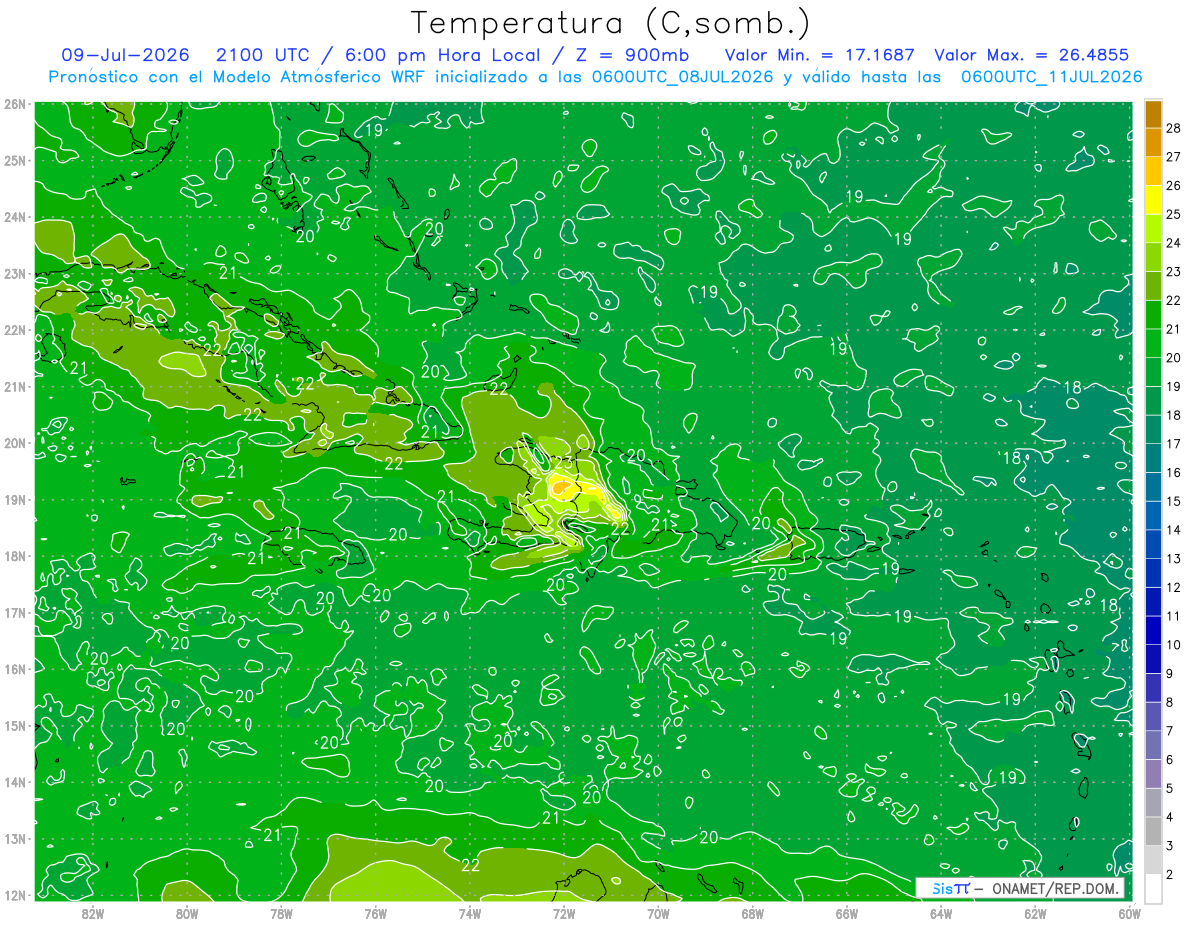Click the latitude axis label "16N"
The height and width of the screenshot is (927, 1200).
point(14,669)
